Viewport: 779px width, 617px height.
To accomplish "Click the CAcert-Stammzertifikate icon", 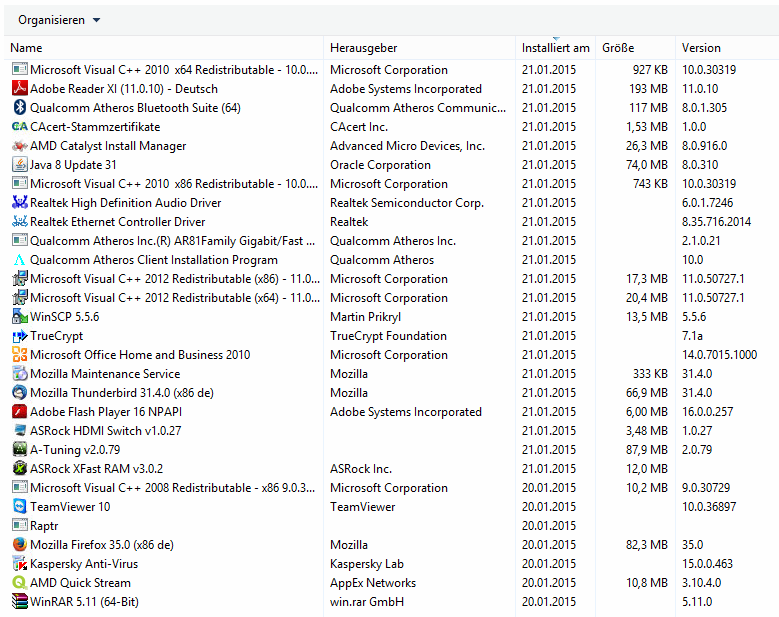I will click(19, 127).
